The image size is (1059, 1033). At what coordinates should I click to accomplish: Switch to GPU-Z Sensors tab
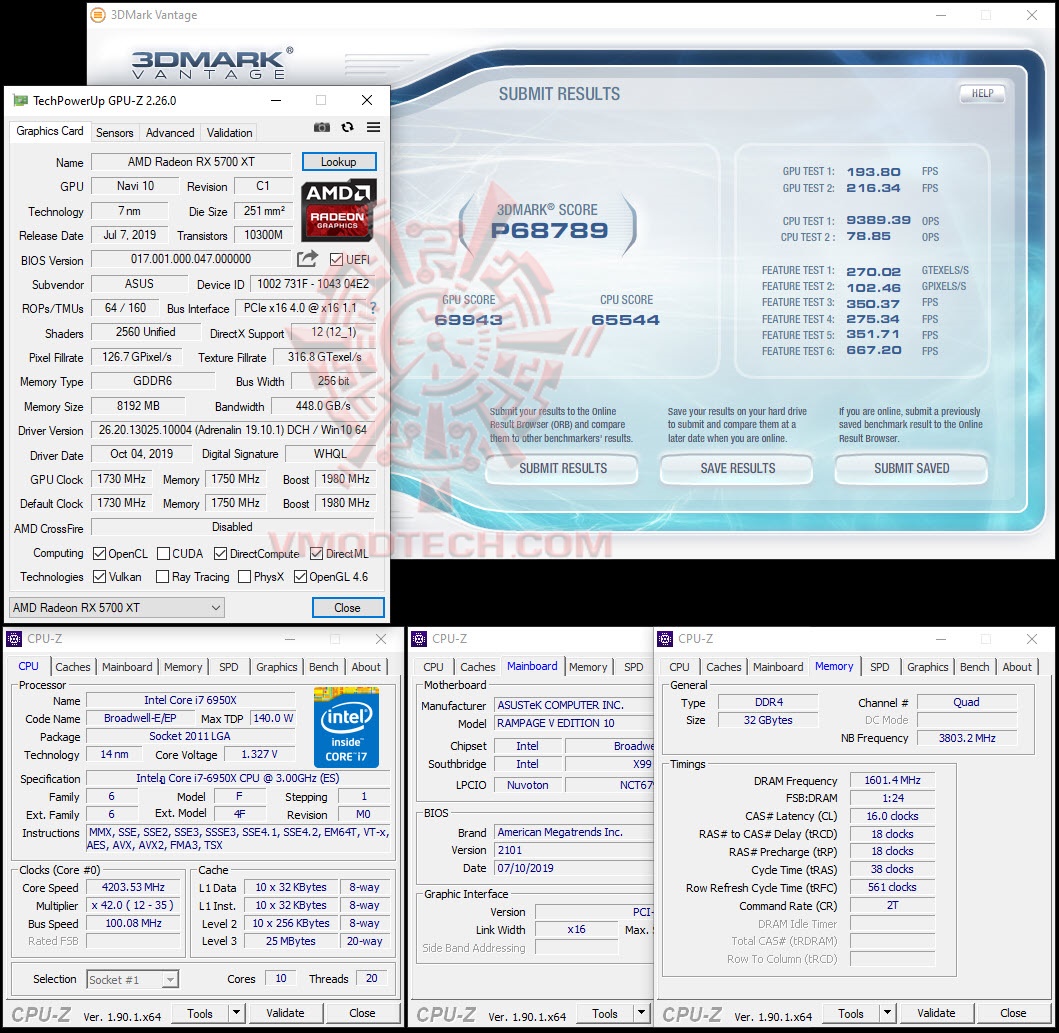click(x=114, y=132)
